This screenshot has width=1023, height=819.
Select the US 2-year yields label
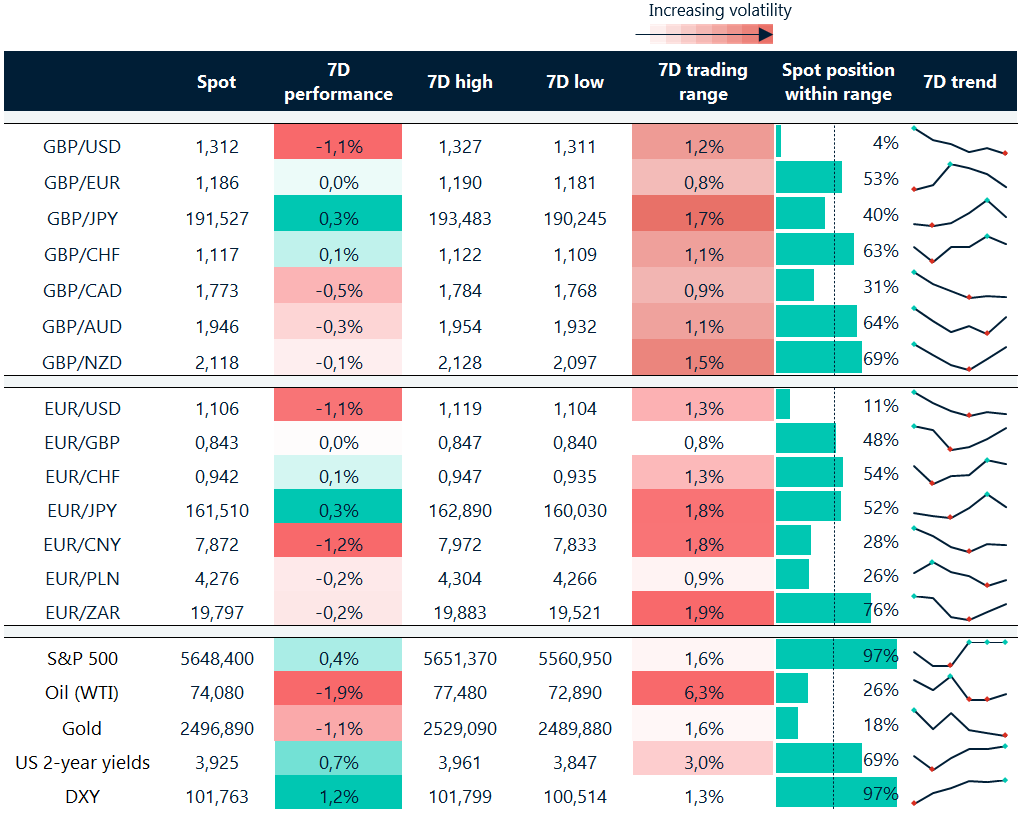(83, 762)
